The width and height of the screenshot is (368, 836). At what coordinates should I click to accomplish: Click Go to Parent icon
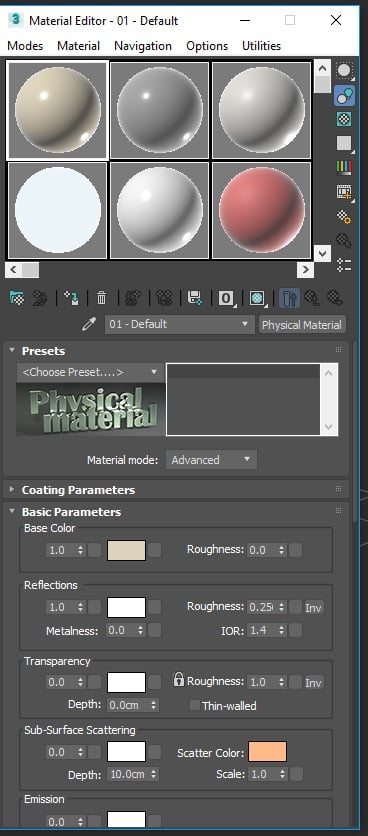pyautogui.click(x=312, y=298)
